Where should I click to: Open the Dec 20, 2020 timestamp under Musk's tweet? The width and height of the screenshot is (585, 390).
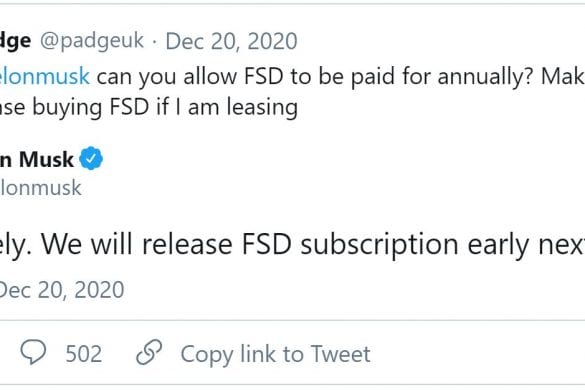(x=62, y=290)
